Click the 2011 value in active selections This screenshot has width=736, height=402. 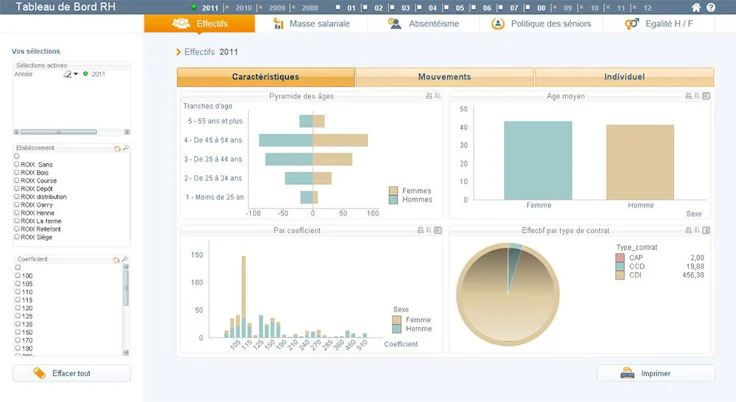coord(98,74)
